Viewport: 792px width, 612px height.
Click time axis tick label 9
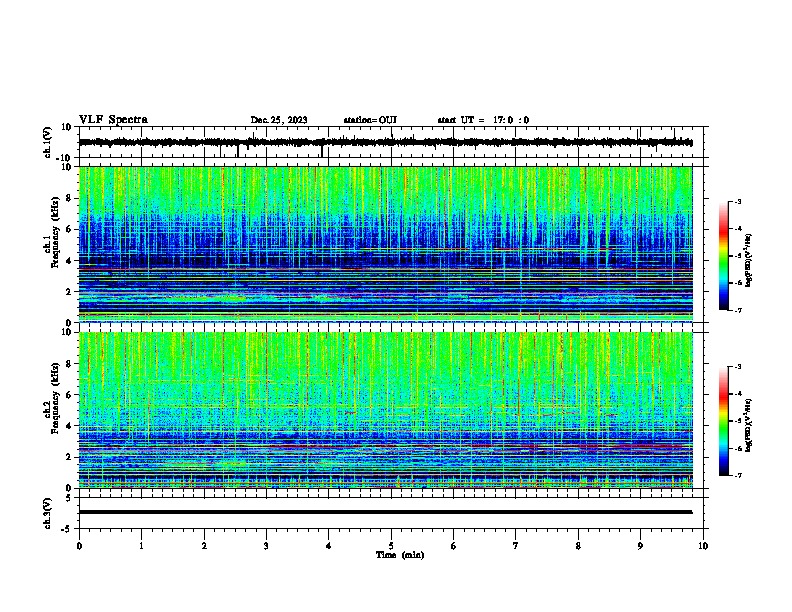(640, 546)
